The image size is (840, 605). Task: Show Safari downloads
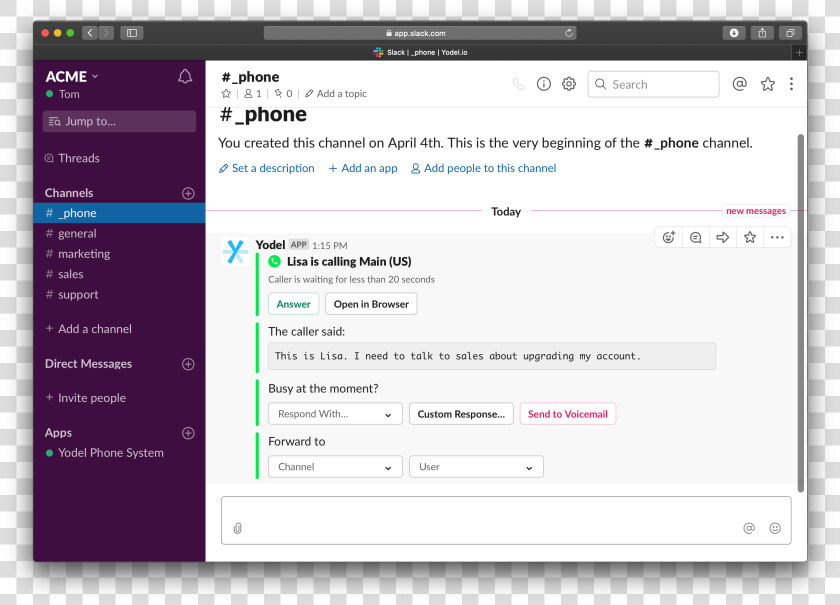734,33
